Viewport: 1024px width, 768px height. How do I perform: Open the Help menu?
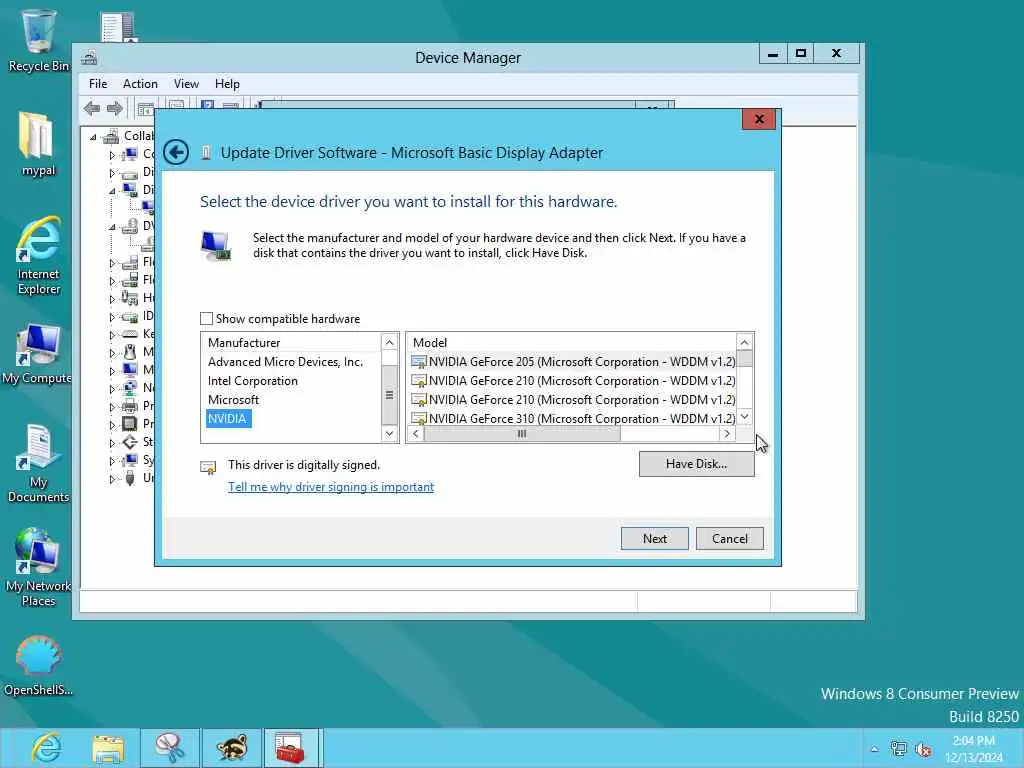[227, 84]
